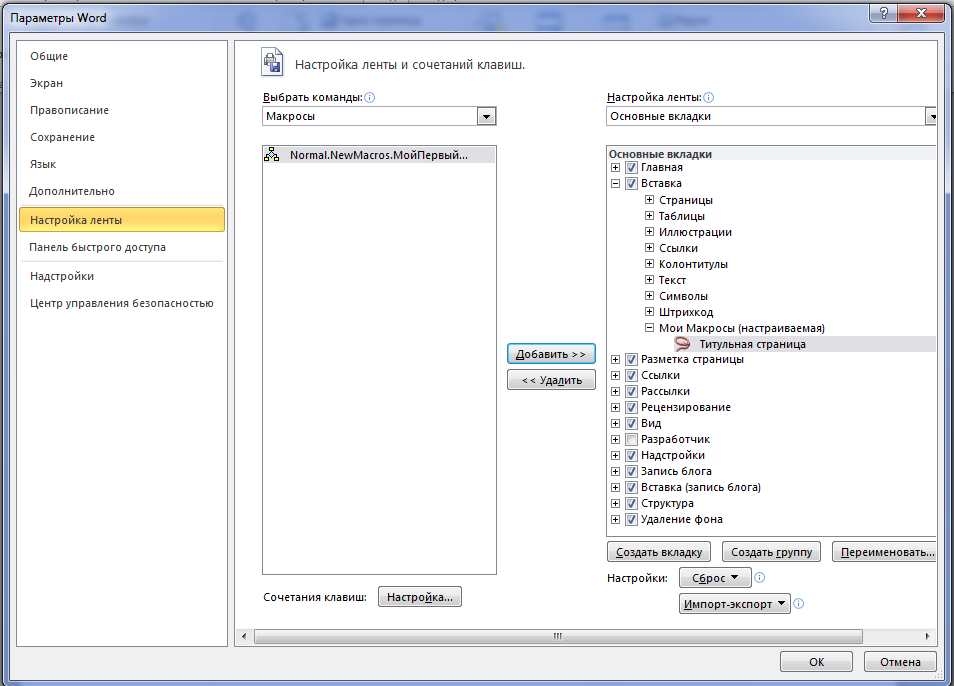Click the red icon next to Титульная страница

682,344
